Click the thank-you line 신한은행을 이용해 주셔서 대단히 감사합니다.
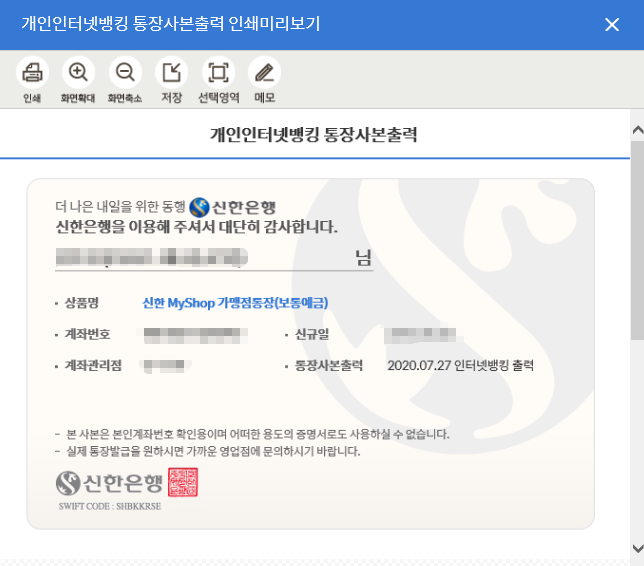Image resolution: width=644 pixels, height=566 pixels. pos(196,227)
